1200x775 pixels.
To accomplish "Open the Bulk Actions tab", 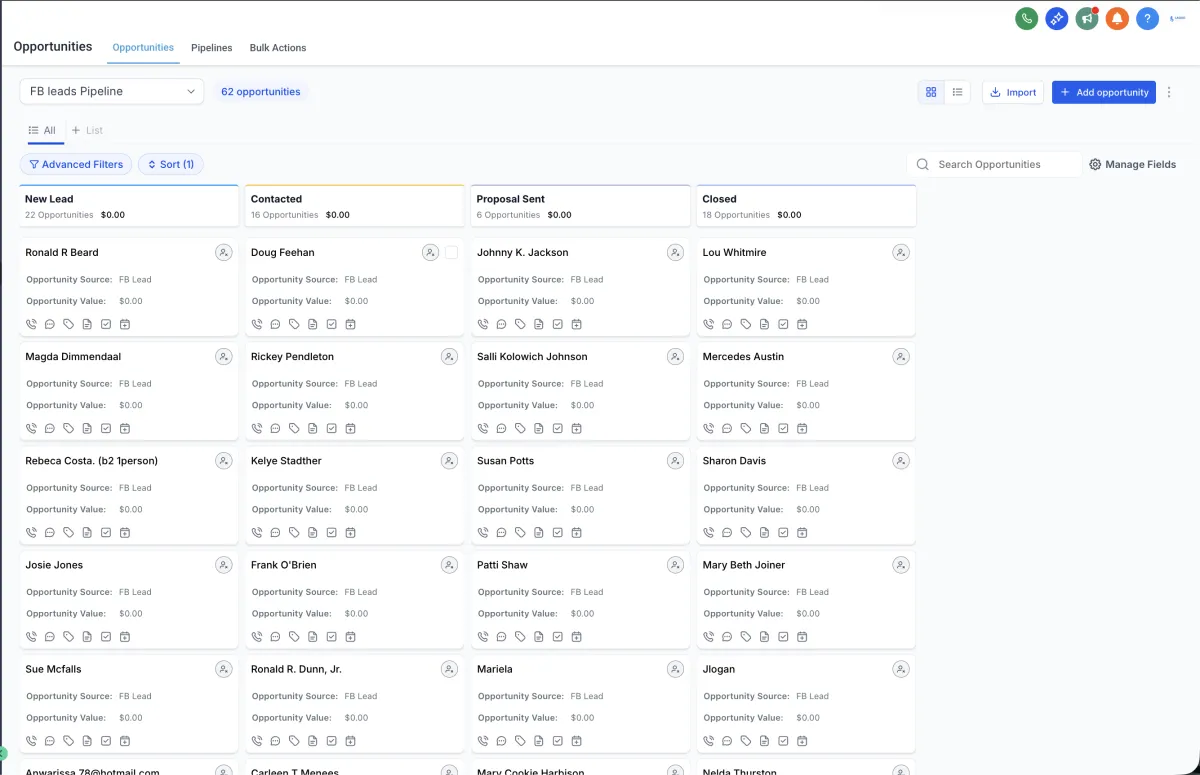I will coord(278,48).
